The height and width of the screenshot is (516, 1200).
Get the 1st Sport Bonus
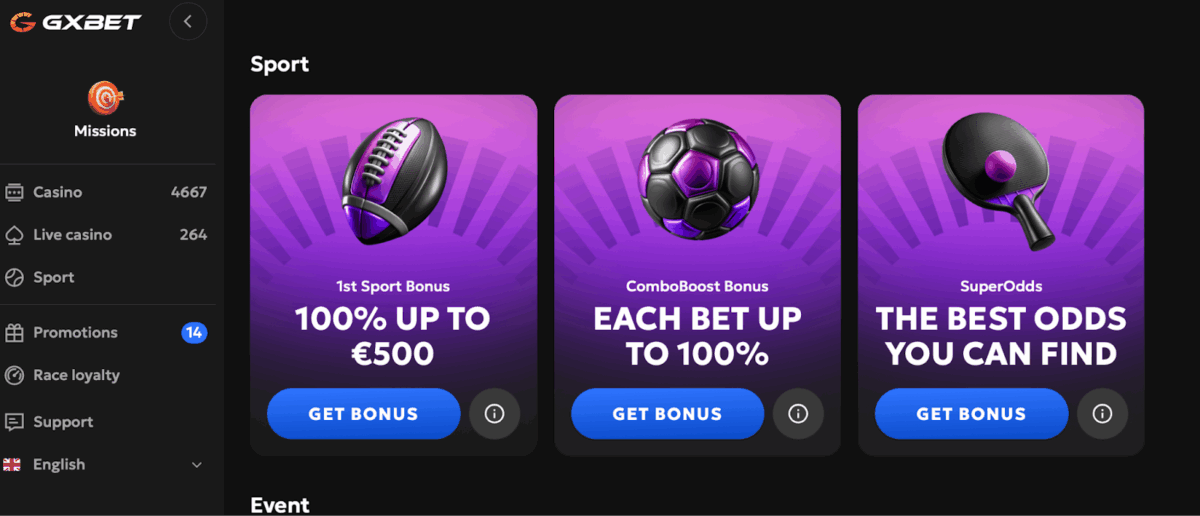pyautogui.click(x=363, y=414)
